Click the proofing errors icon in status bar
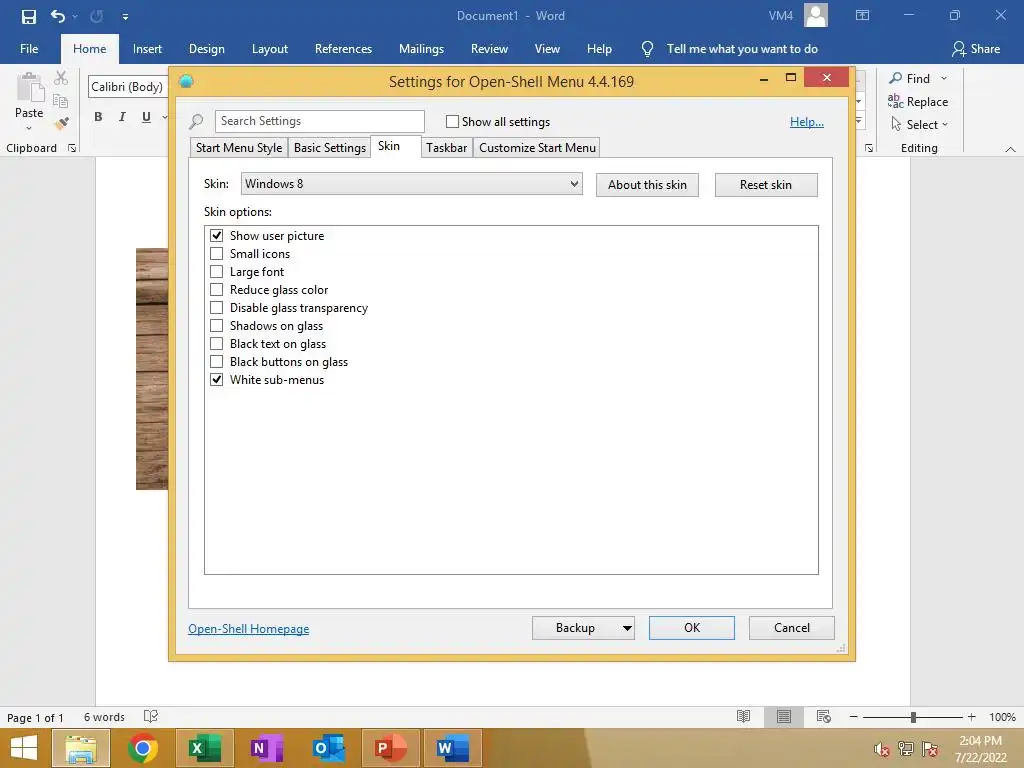This screenshot has width=1024, height=768. click(x=151, y=716)
